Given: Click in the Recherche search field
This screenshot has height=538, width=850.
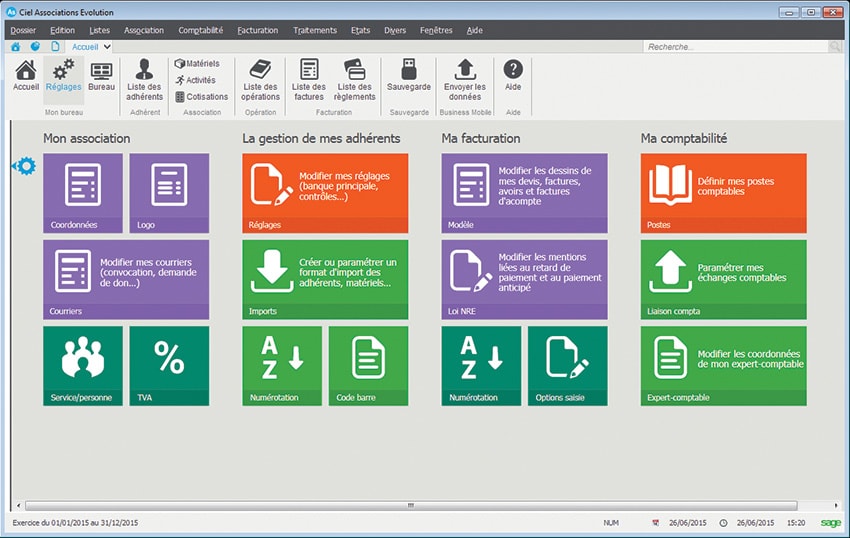Looking at the screenshot, I should 735,46.
